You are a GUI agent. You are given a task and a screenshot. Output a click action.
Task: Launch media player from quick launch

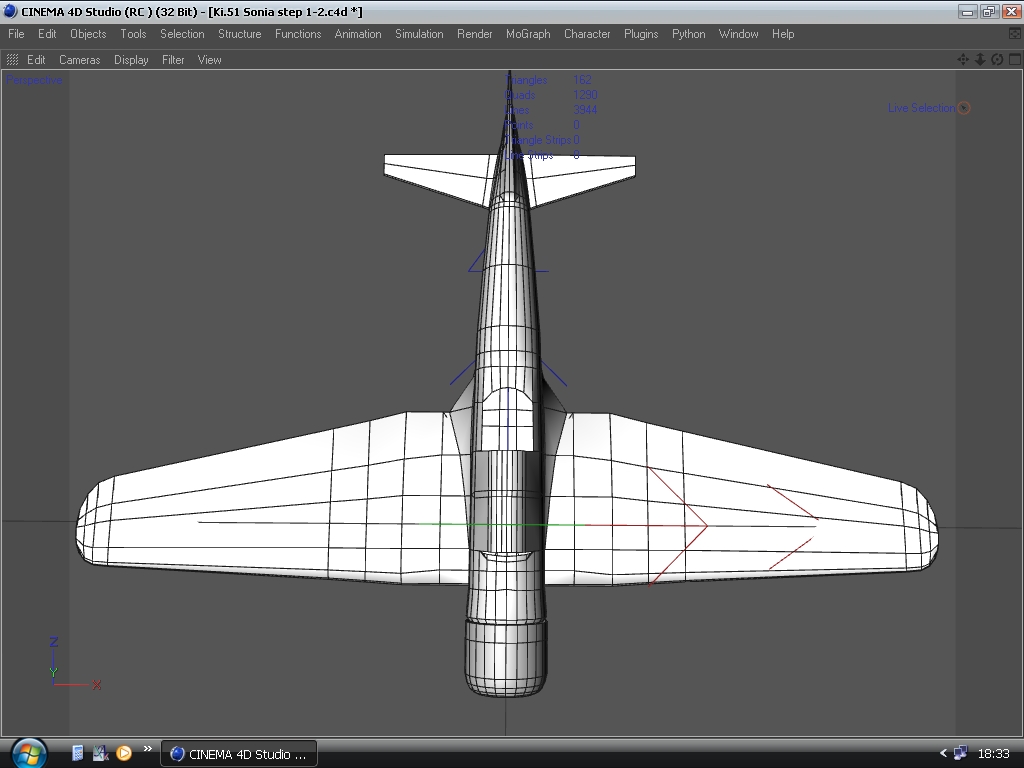[x=124, y=753]
